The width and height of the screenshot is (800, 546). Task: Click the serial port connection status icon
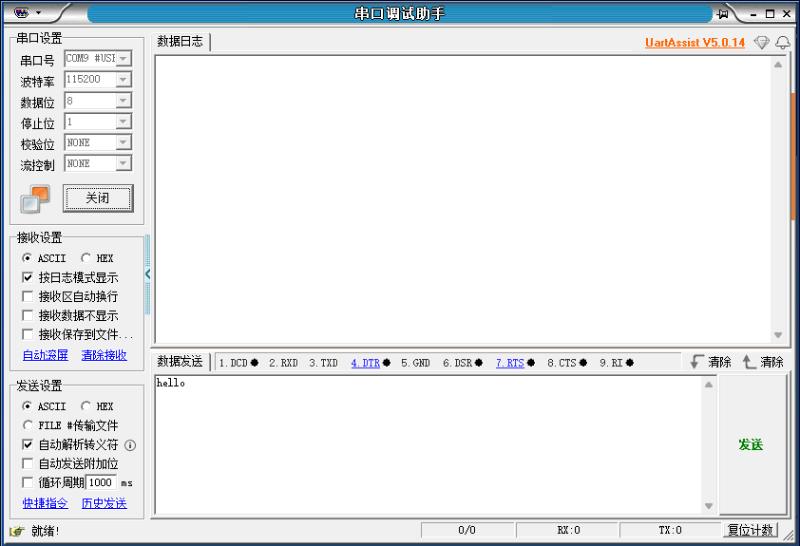click(34, 199)
